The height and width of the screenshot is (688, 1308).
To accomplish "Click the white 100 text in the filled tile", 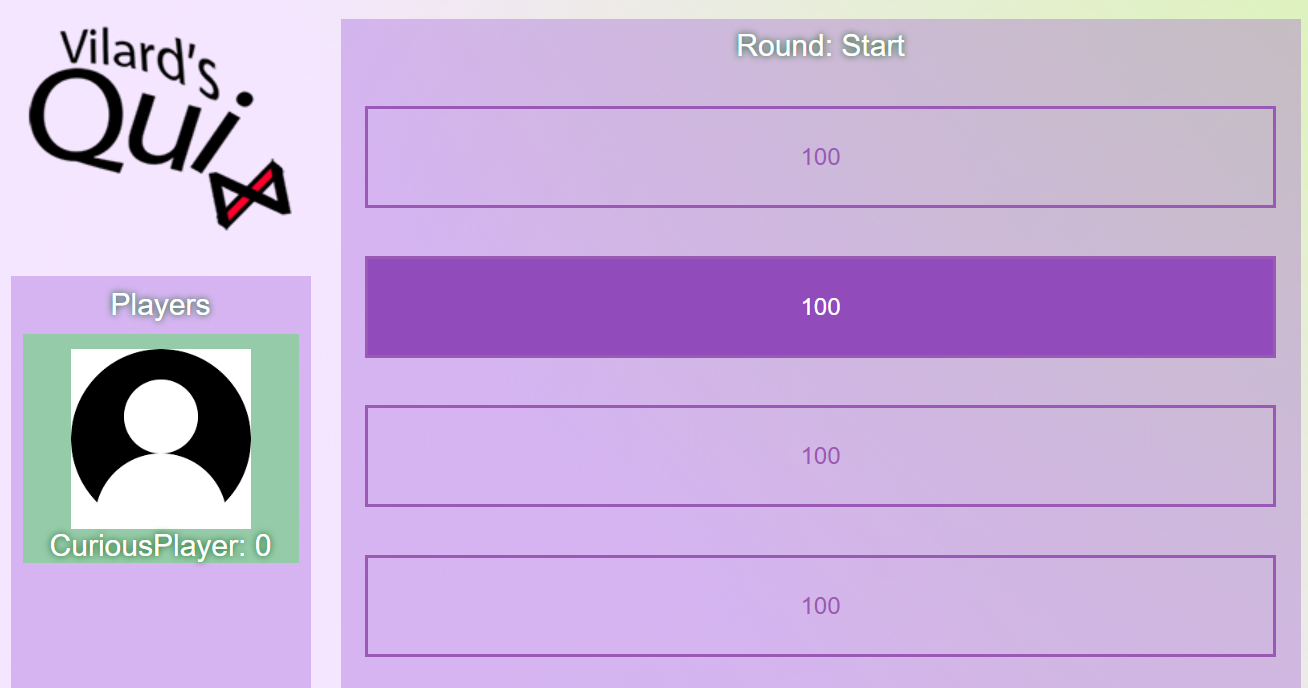I will [x=820, y=307].
